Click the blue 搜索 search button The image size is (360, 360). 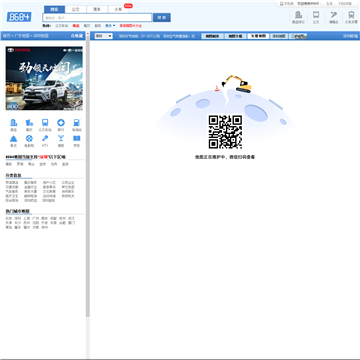click(162, 18)
